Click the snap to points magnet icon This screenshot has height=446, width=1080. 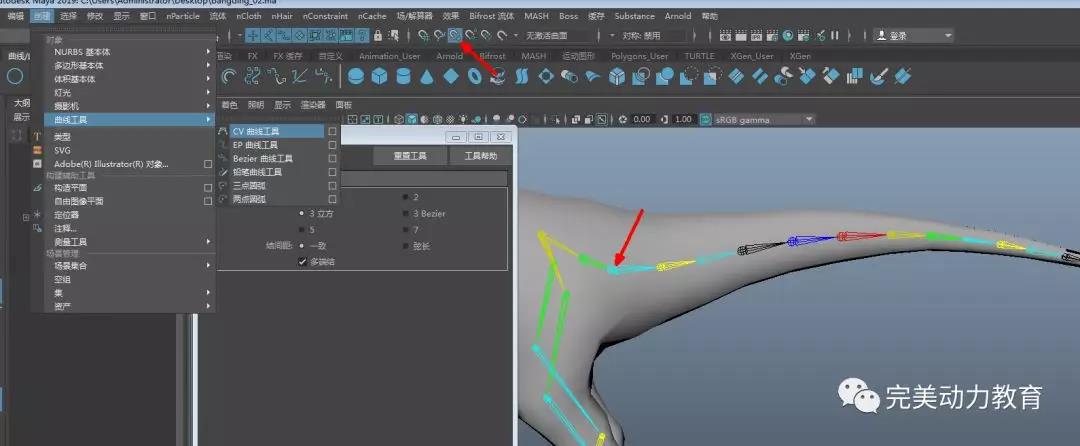click(456, 35)
